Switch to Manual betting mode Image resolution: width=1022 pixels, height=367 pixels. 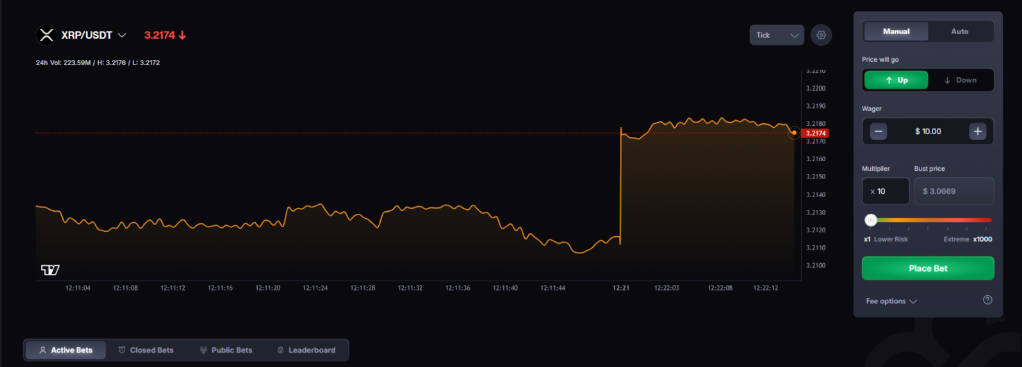point(896,31)
